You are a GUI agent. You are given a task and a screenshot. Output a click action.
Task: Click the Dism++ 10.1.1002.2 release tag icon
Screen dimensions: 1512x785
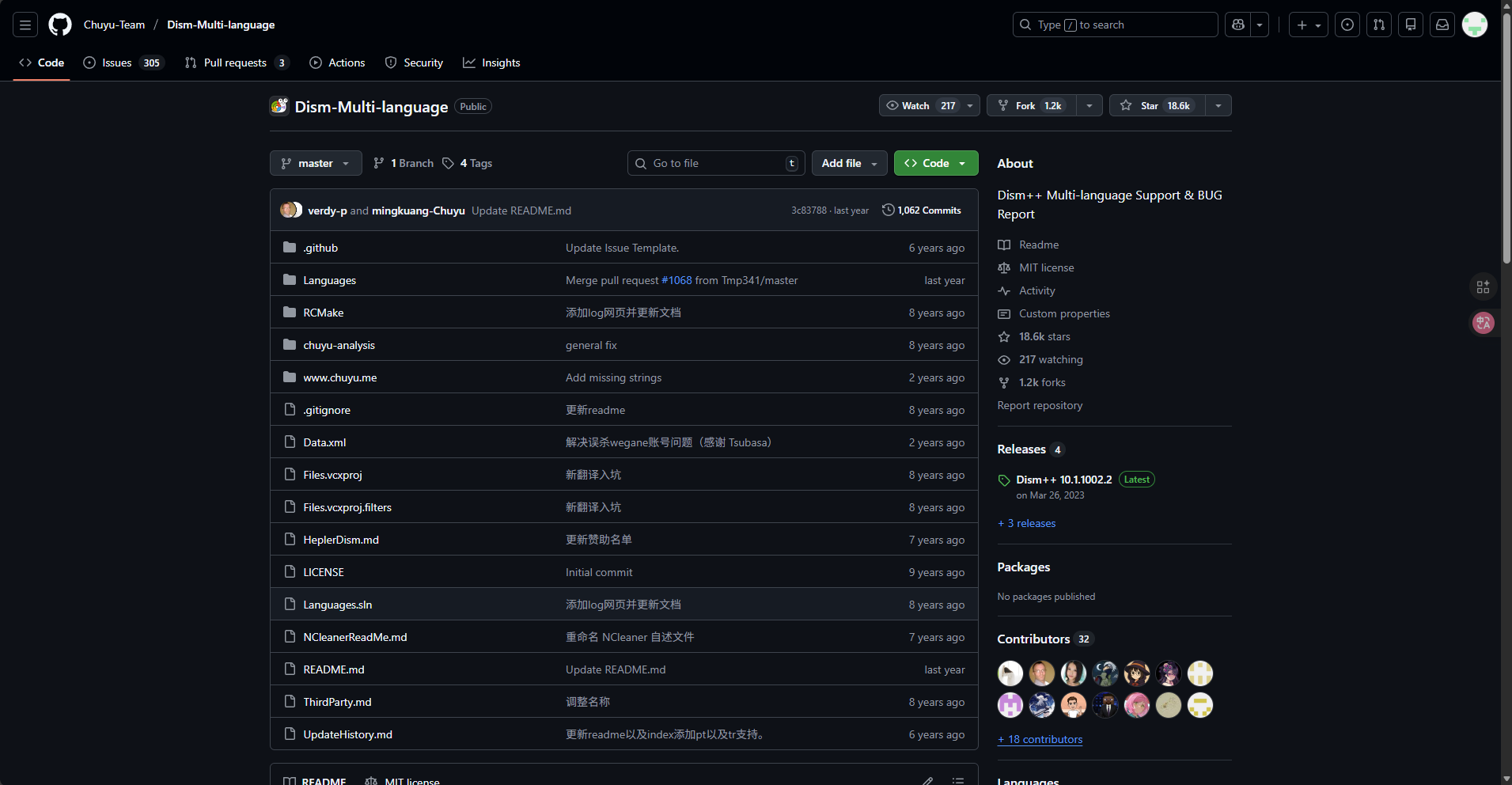click(x=1004, y=480)
